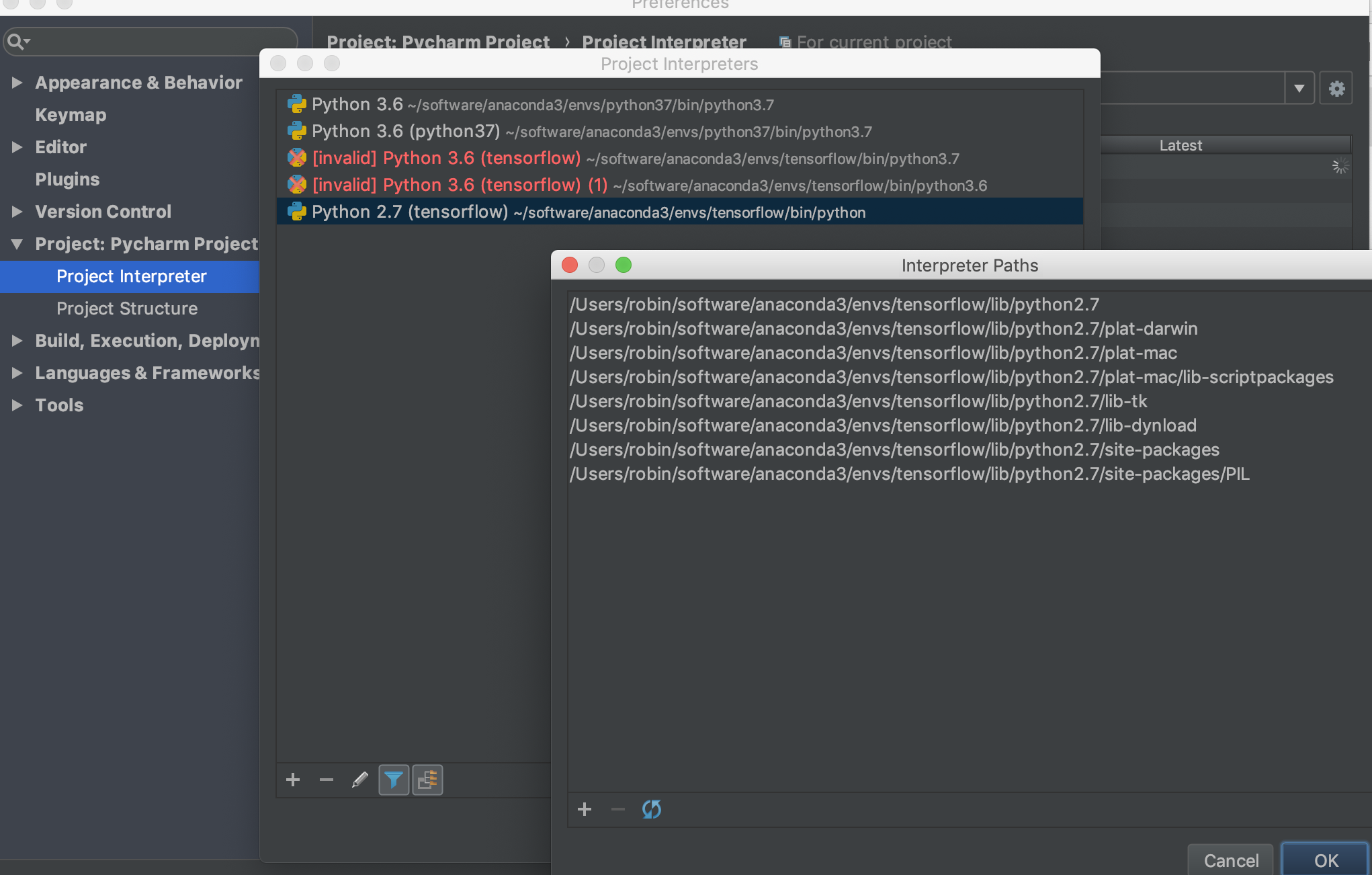The height and width of the screenshot is (875, 1372).
Task: Select Project Structure in sidebar
Action: (x=127, y=308)
